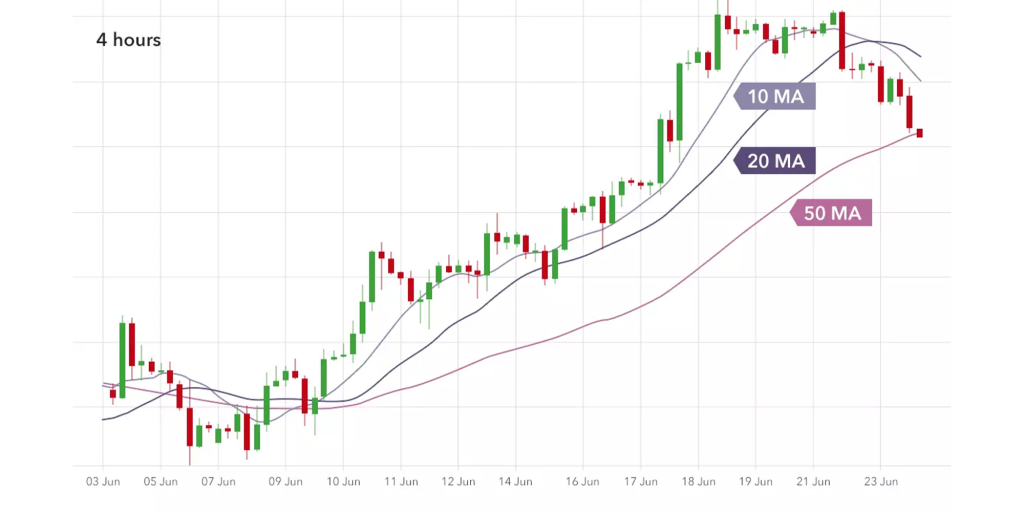Select the 21 Jun date label

point(814,481)
